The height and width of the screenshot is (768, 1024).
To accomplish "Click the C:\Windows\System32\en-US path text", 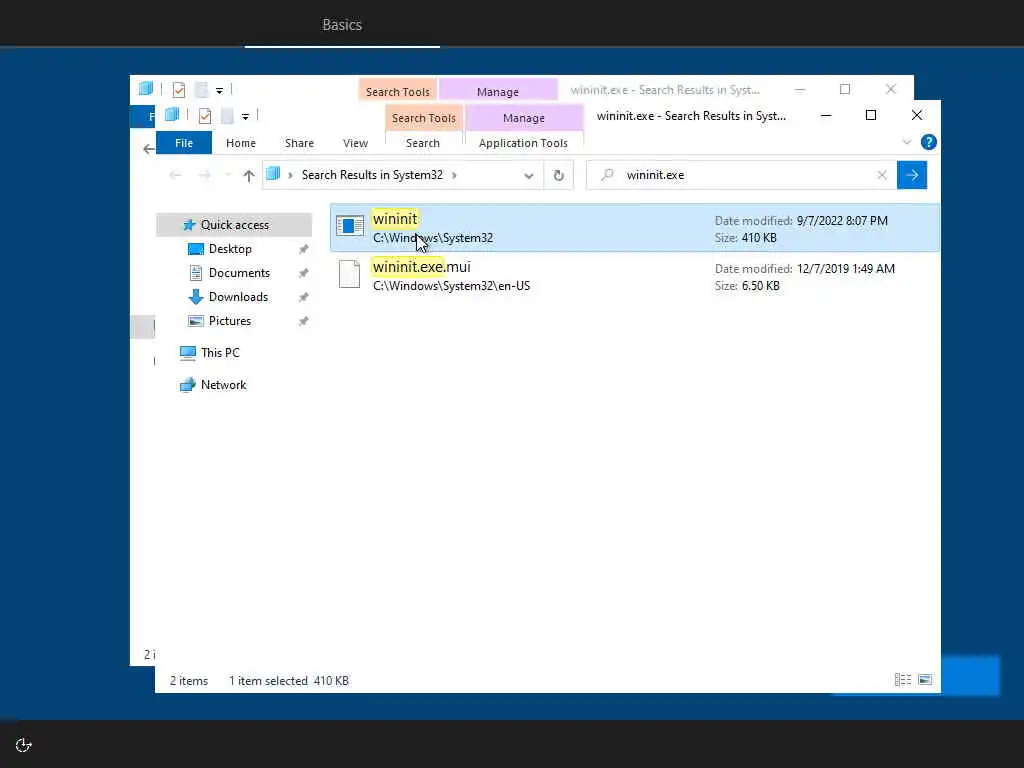I will pyautogui.click(x=451, y=286).
